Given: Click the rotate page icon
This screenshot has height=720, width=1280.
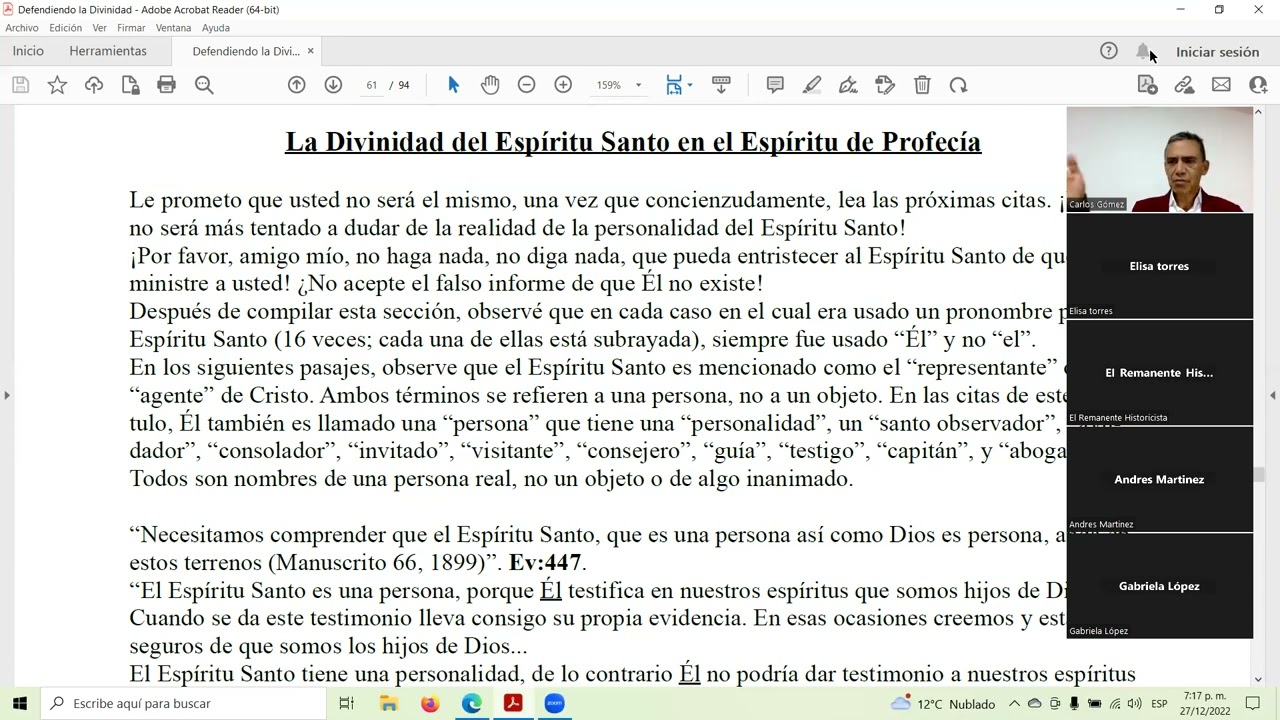Looking at the screenshot, I should [958, 85].
